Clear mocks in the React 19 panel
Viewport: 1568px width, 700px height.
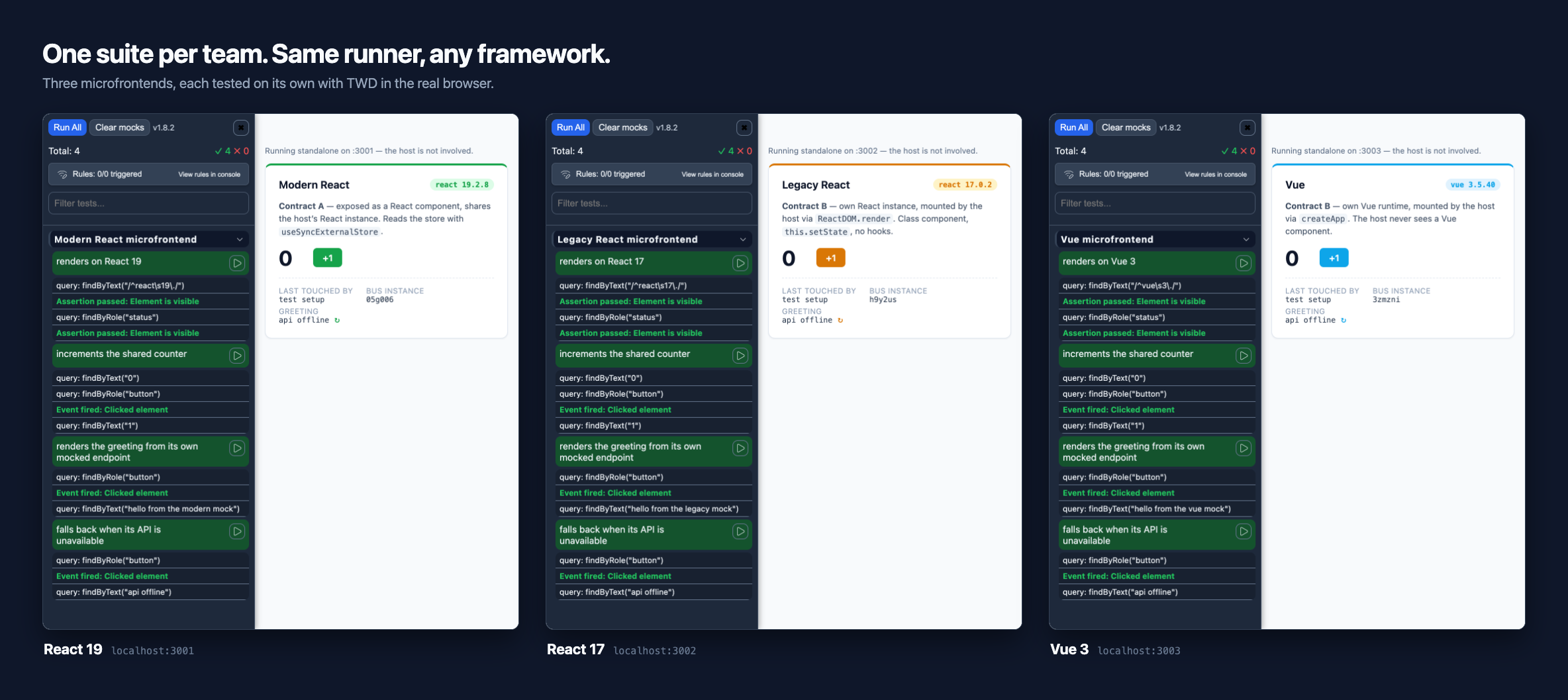click(120, 127)
